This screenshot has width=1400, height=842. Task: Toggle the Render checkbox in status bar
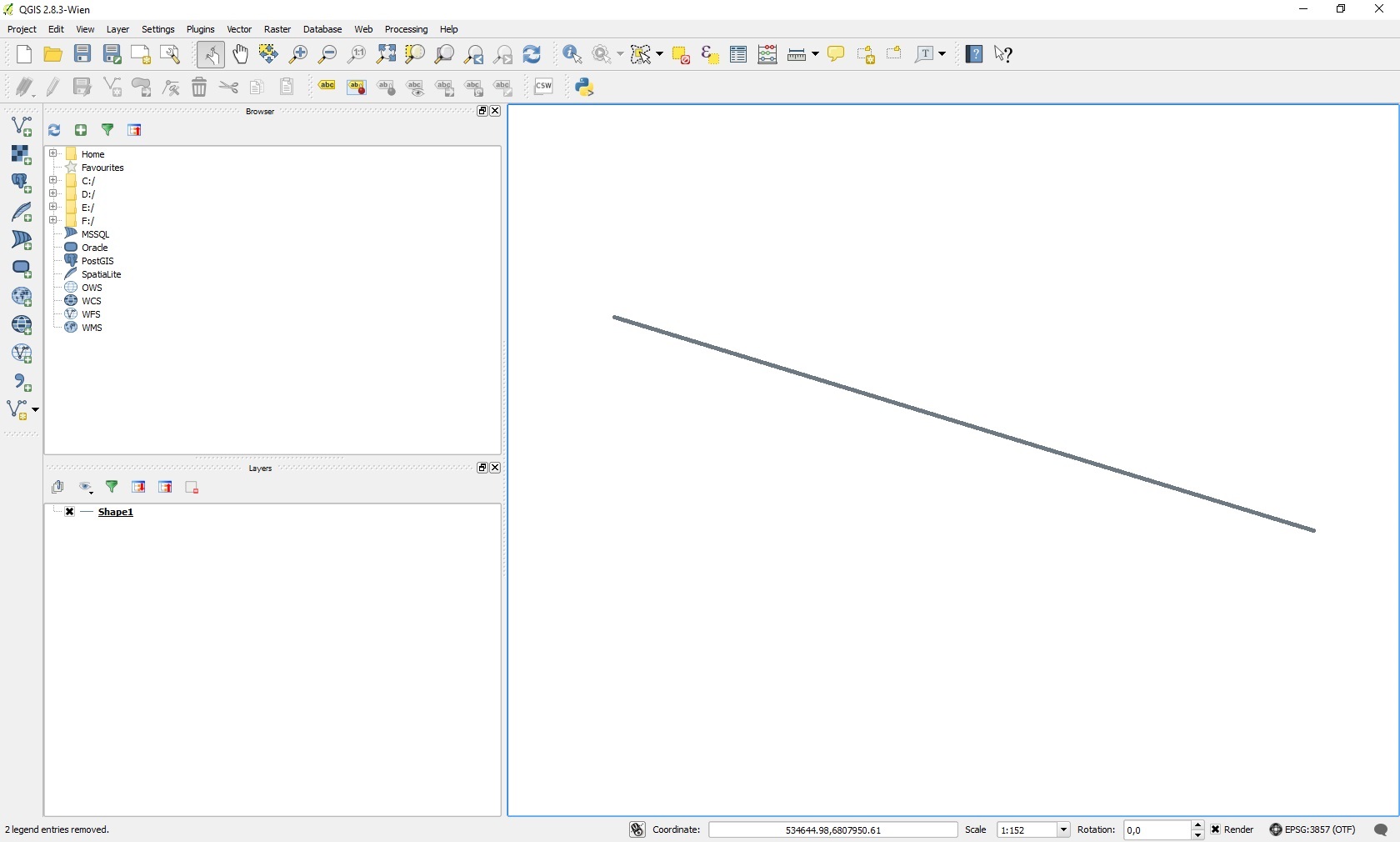[1216, 829]
